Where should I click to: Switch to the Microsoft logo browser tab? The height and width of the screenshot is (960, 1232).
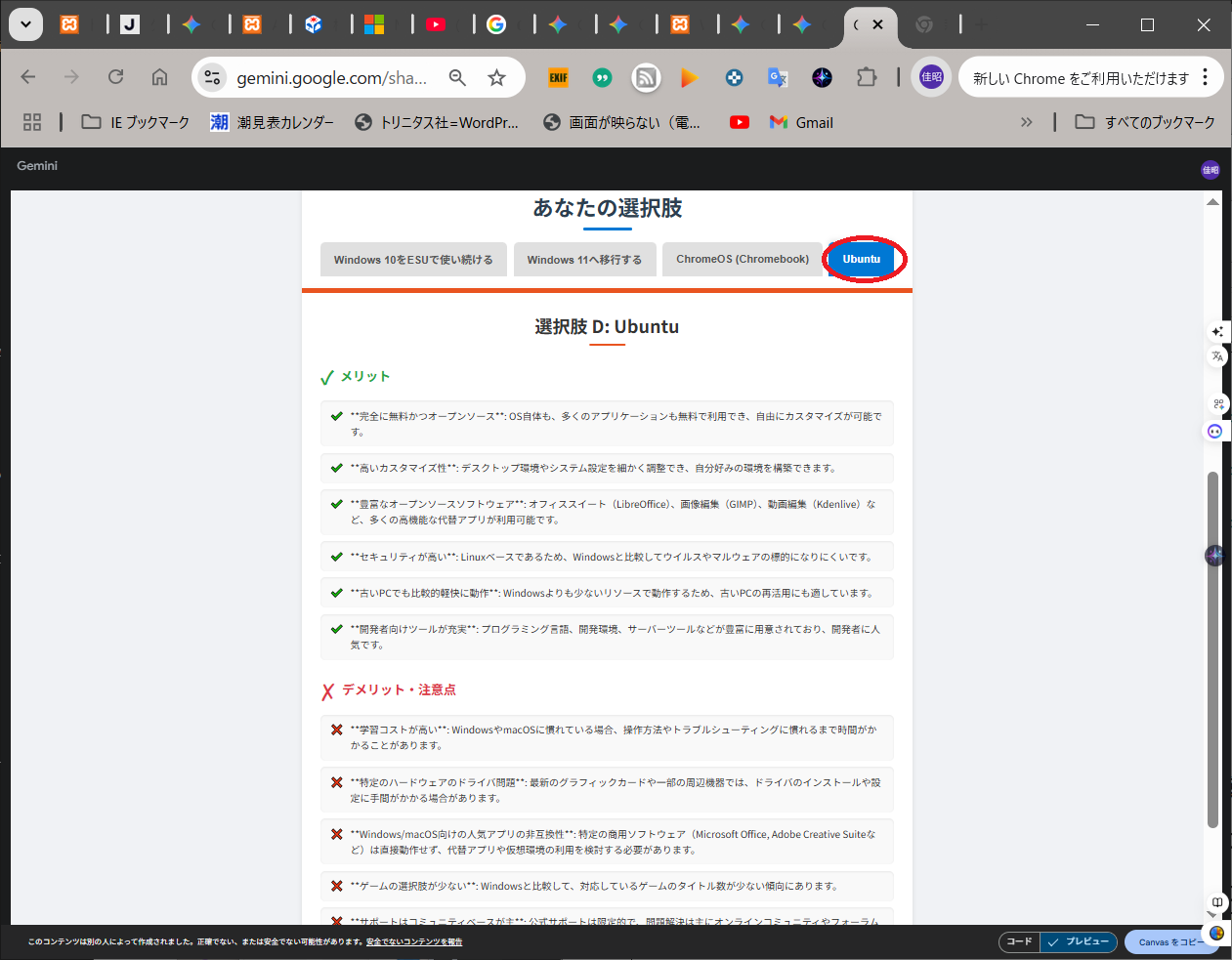[x=374, y=24]
